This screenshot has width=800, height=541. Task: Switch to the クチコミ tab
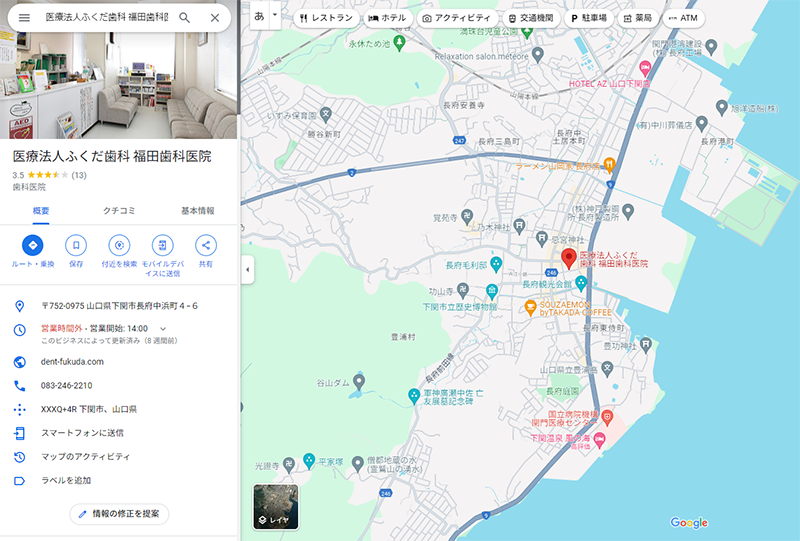(119, 211)
